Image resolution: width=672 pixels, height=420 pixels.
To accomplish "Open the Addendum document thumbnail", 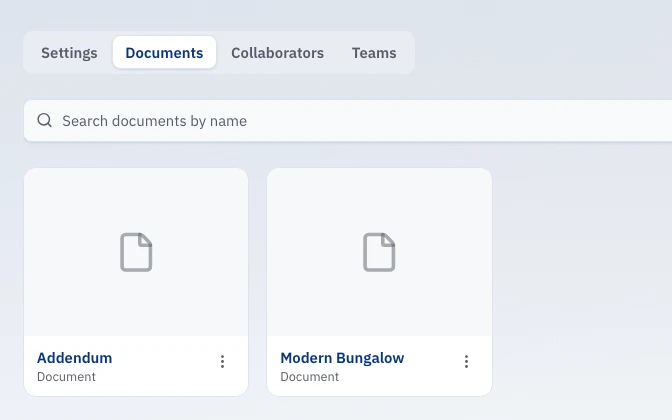I will click(x=136, y=252).
